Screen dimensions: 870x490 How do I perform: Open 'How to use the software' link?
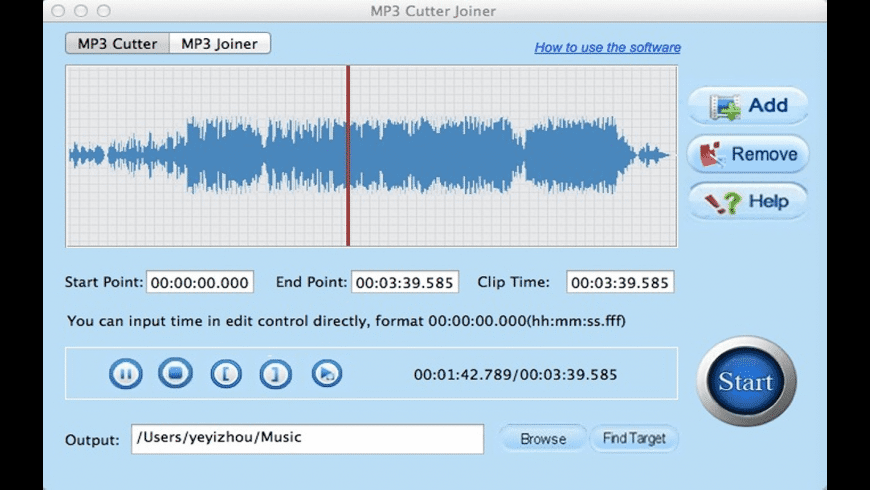pos(608,47)
